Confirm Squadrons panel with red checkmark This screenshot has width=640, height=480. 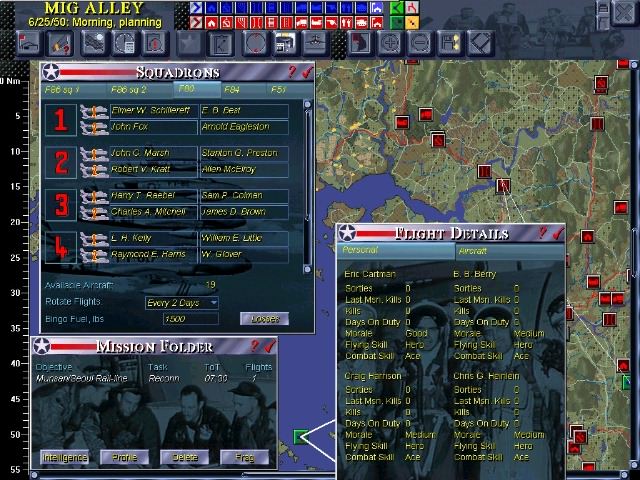pyautogui.click(x=306, y=72)
